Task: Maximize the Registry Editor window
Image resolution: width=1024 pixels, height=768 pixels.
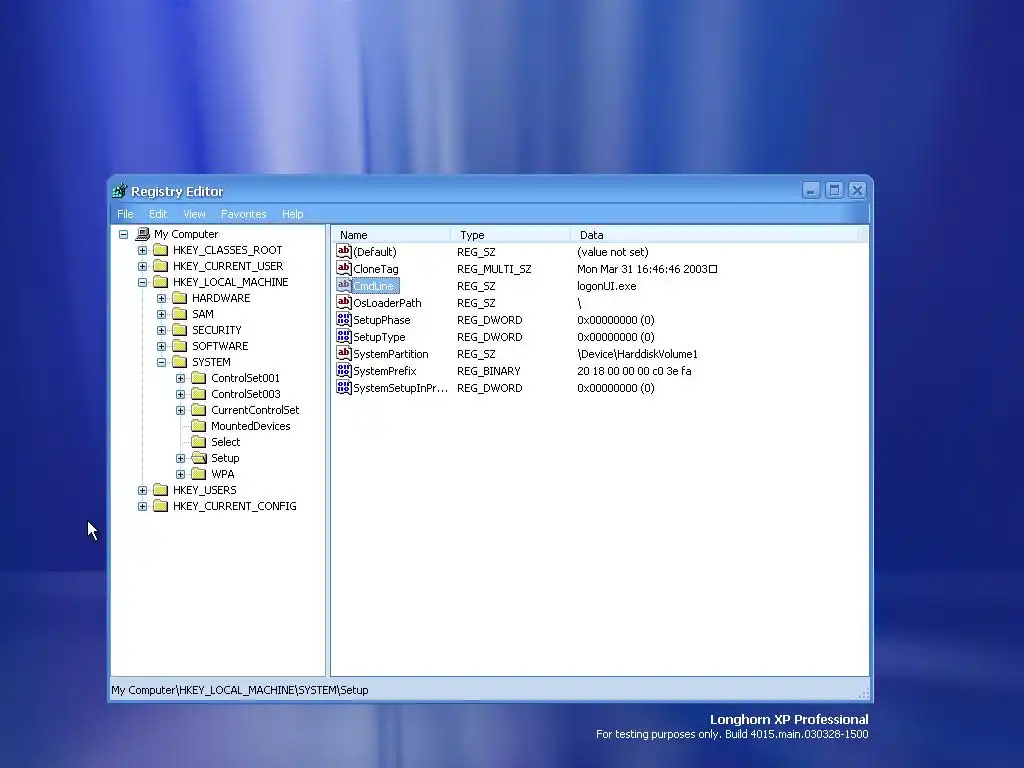Action: pos(834,191)
